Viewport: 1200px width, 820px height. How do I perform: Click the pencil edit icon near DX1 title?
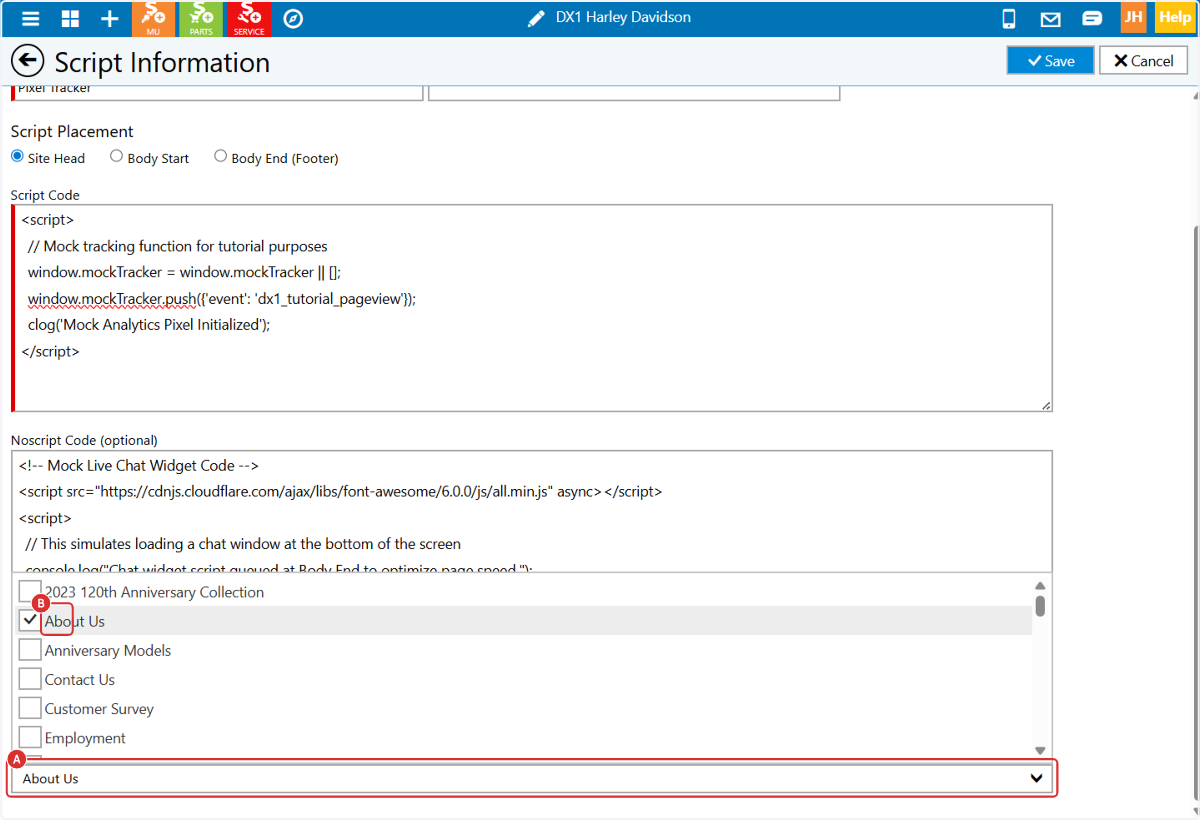pyautogui.click(x=537, y=18)
